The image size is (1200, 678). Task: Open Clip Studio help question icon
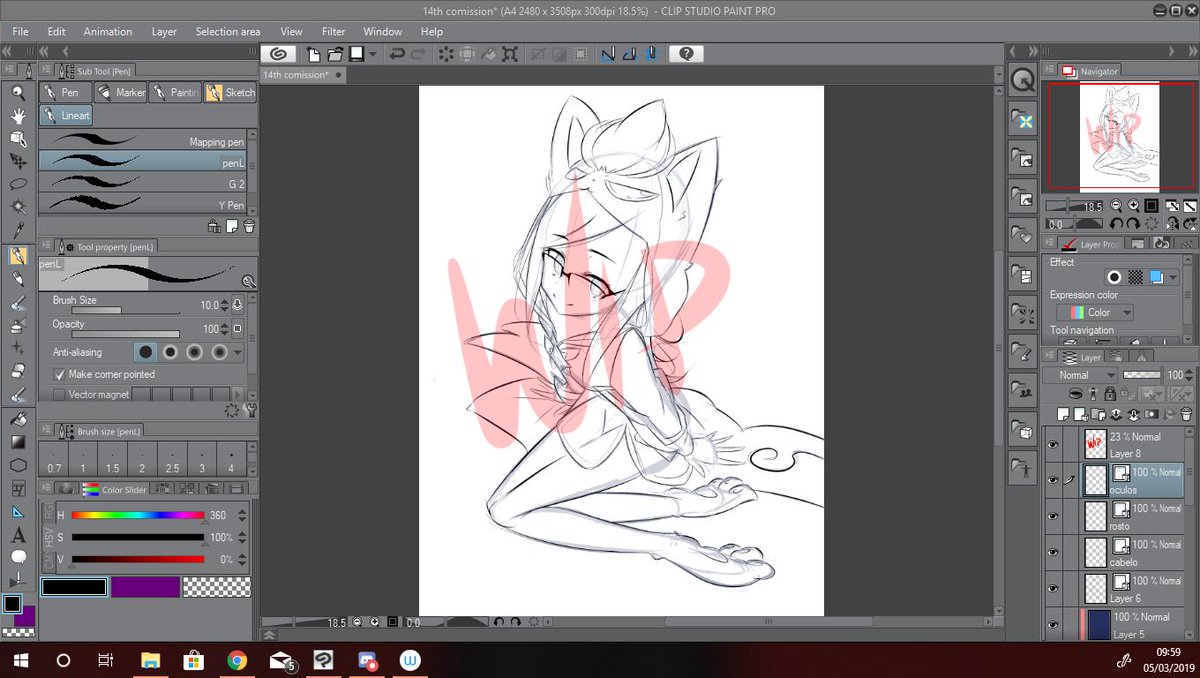pyautogui.click(x=686, y=54)
